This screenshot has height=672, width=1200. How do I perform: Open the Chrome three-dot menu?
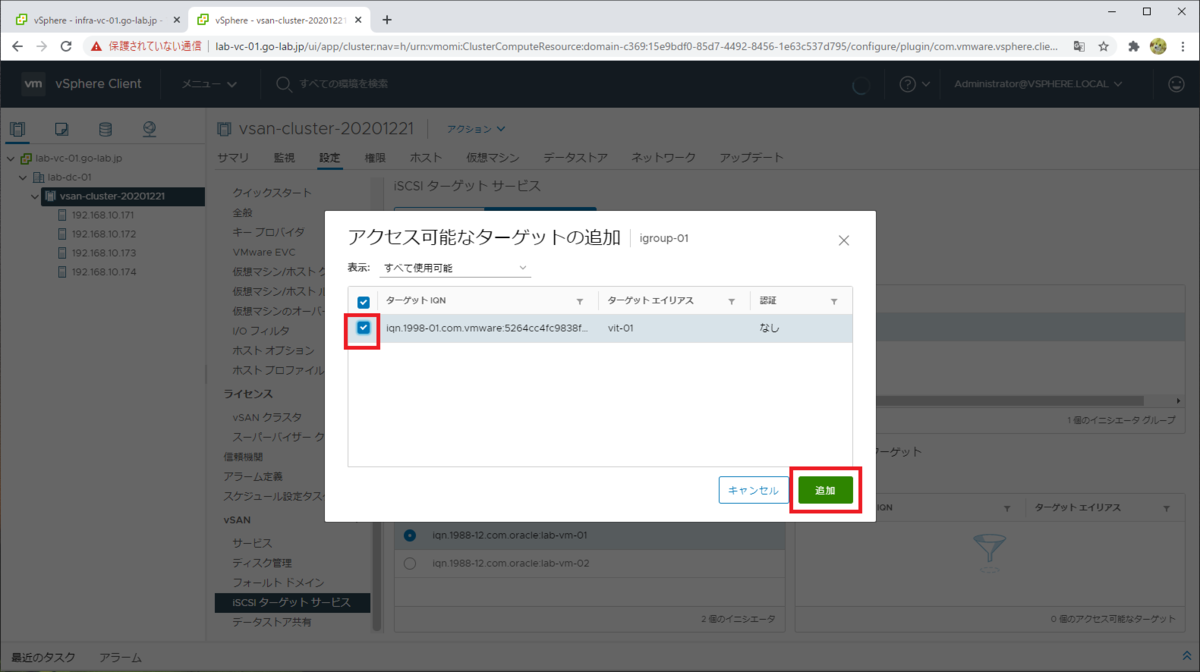[x=1184, y=46]
